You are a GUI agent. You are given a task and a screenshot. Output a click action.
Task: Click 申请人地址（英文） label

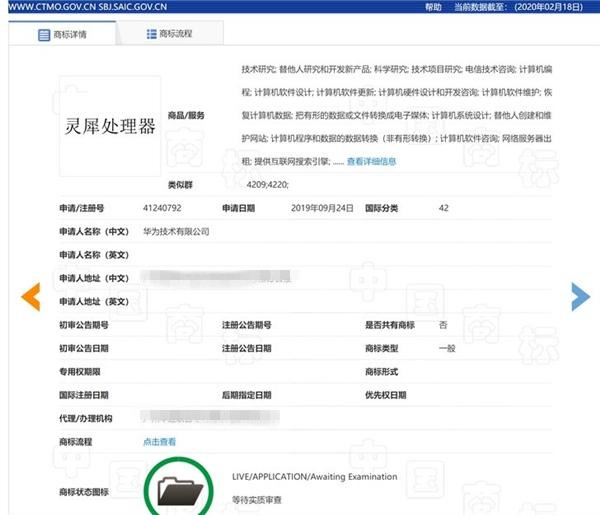pos(94,302)
